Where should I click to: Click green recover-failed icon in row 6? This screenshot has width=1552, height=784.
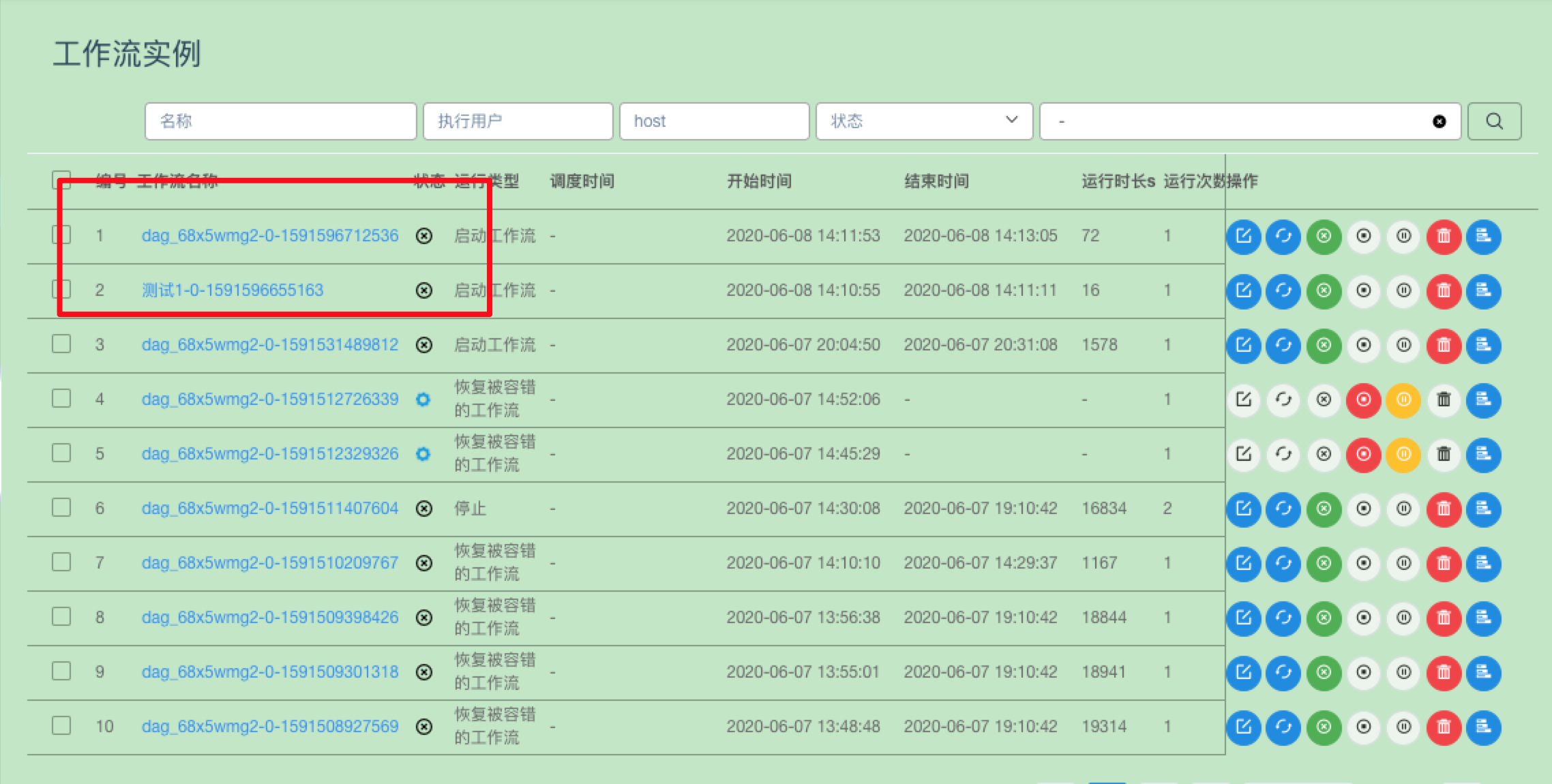coord(1324,509)
